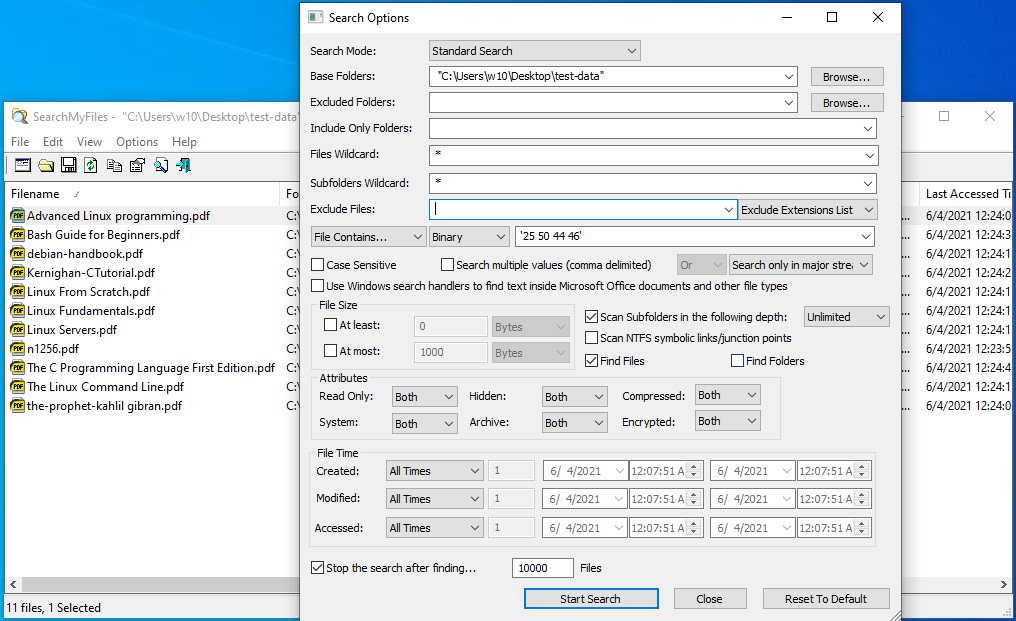The width and height of the screenshot is (1016, 621).
Task: Click the floppy disk save icon in SearchMyFiles toolbar
Action: [68, 165]
